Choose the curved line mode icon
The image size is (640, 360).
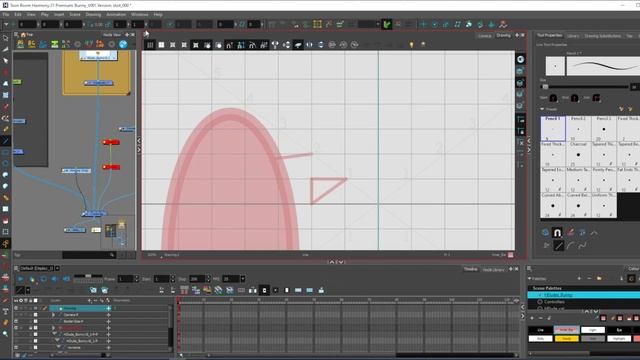tap(570, 246)
